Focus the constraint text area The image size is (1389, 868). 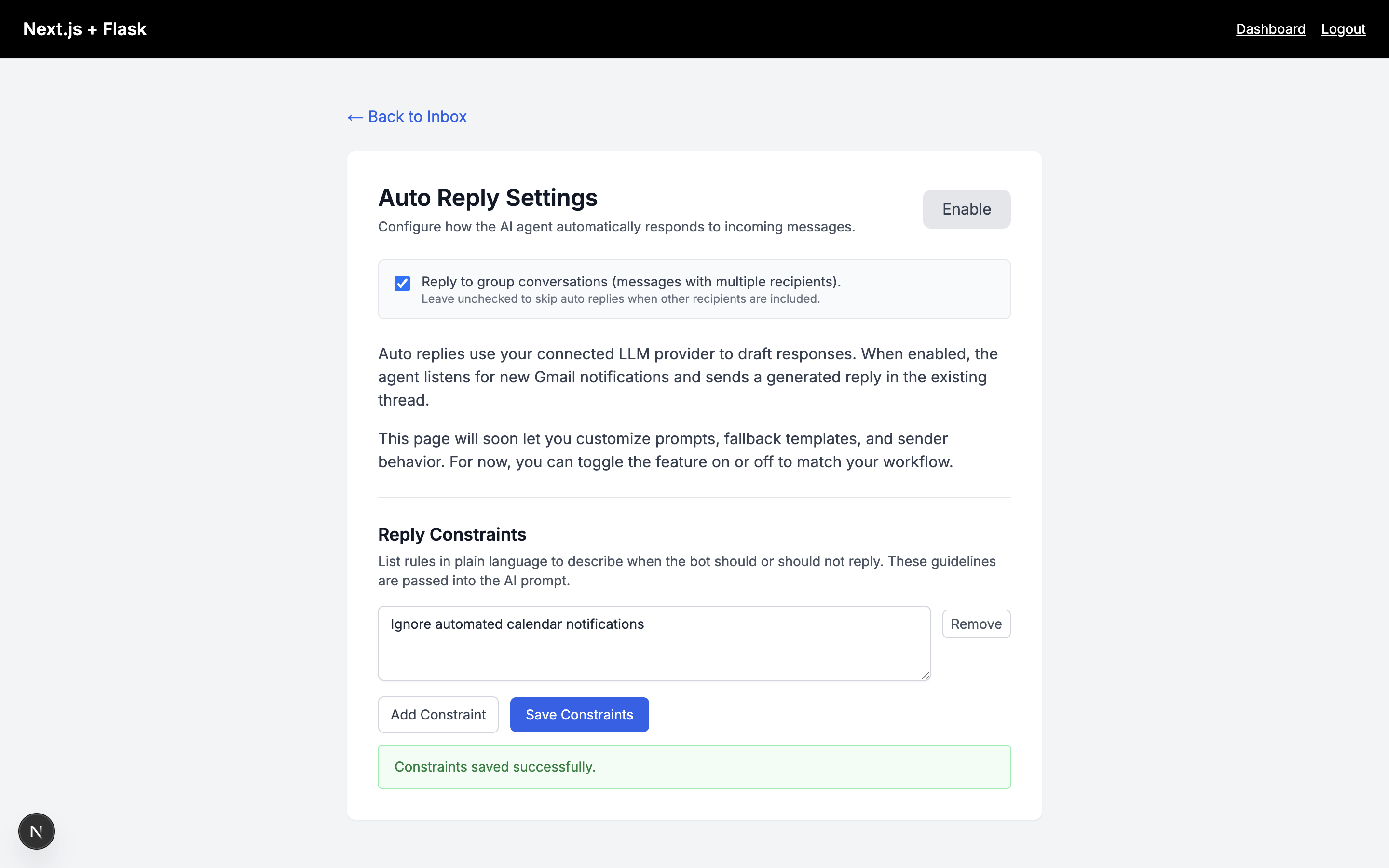[x=653, y=643]
